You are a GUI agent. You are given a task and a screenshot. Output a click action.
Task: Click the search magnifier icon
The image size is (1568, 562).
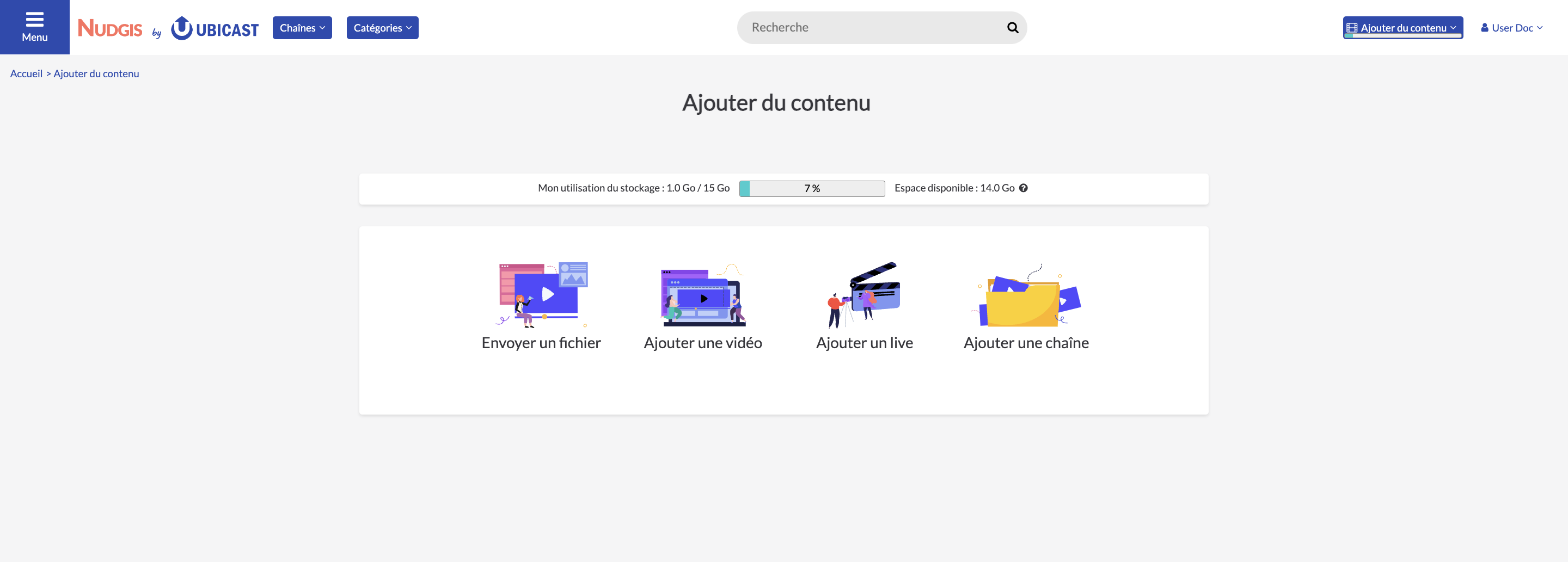(1012, 27)
